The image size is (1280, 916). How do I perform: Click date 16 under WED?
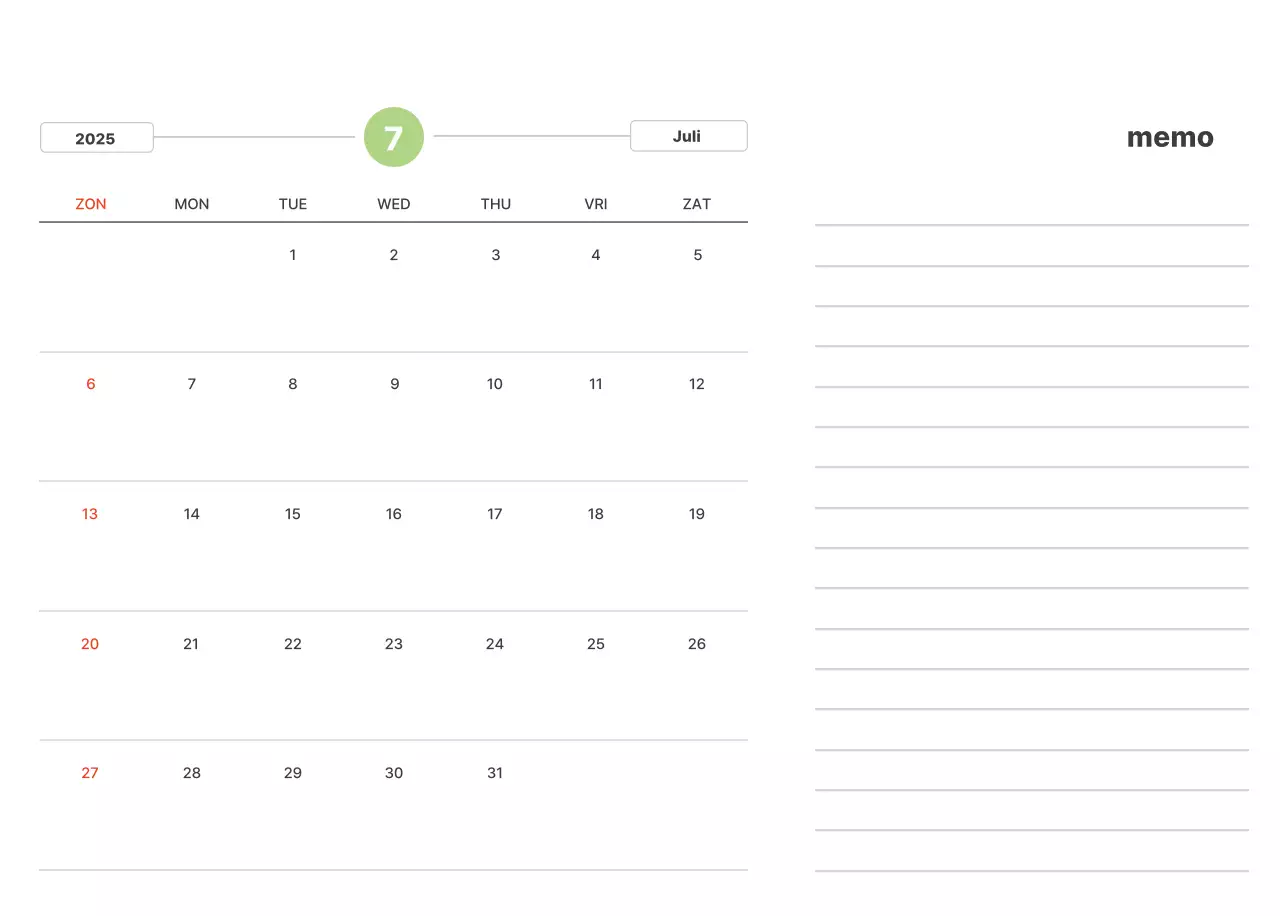[x=394, y=514]
